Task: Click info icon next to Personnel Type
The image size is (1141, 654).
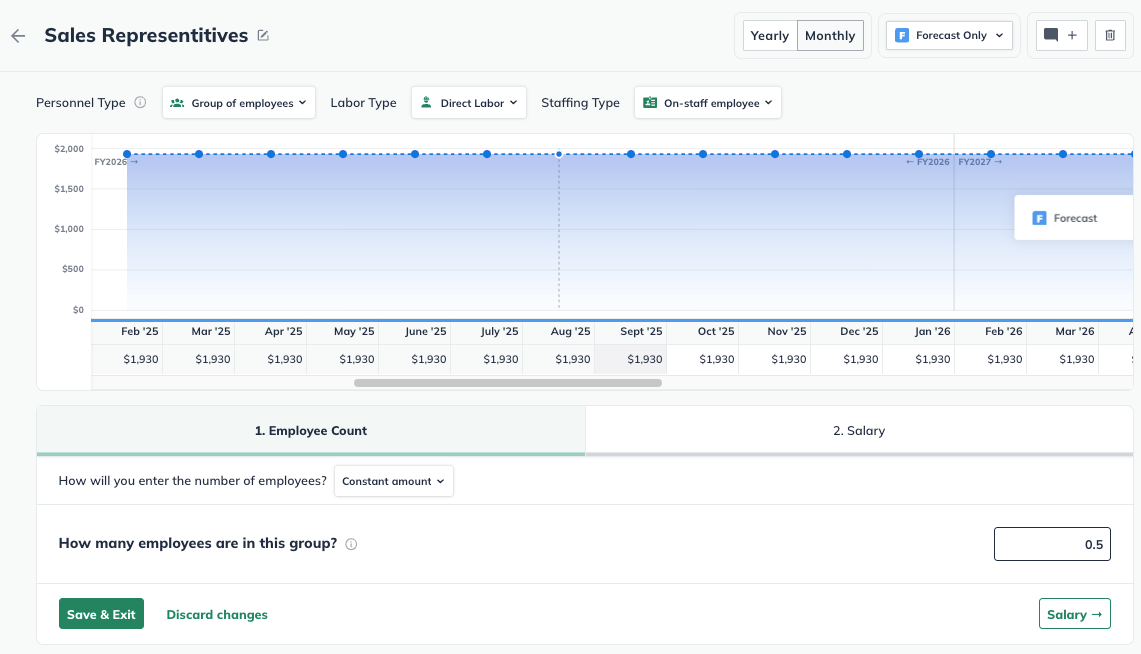Action: click(140, 102)
